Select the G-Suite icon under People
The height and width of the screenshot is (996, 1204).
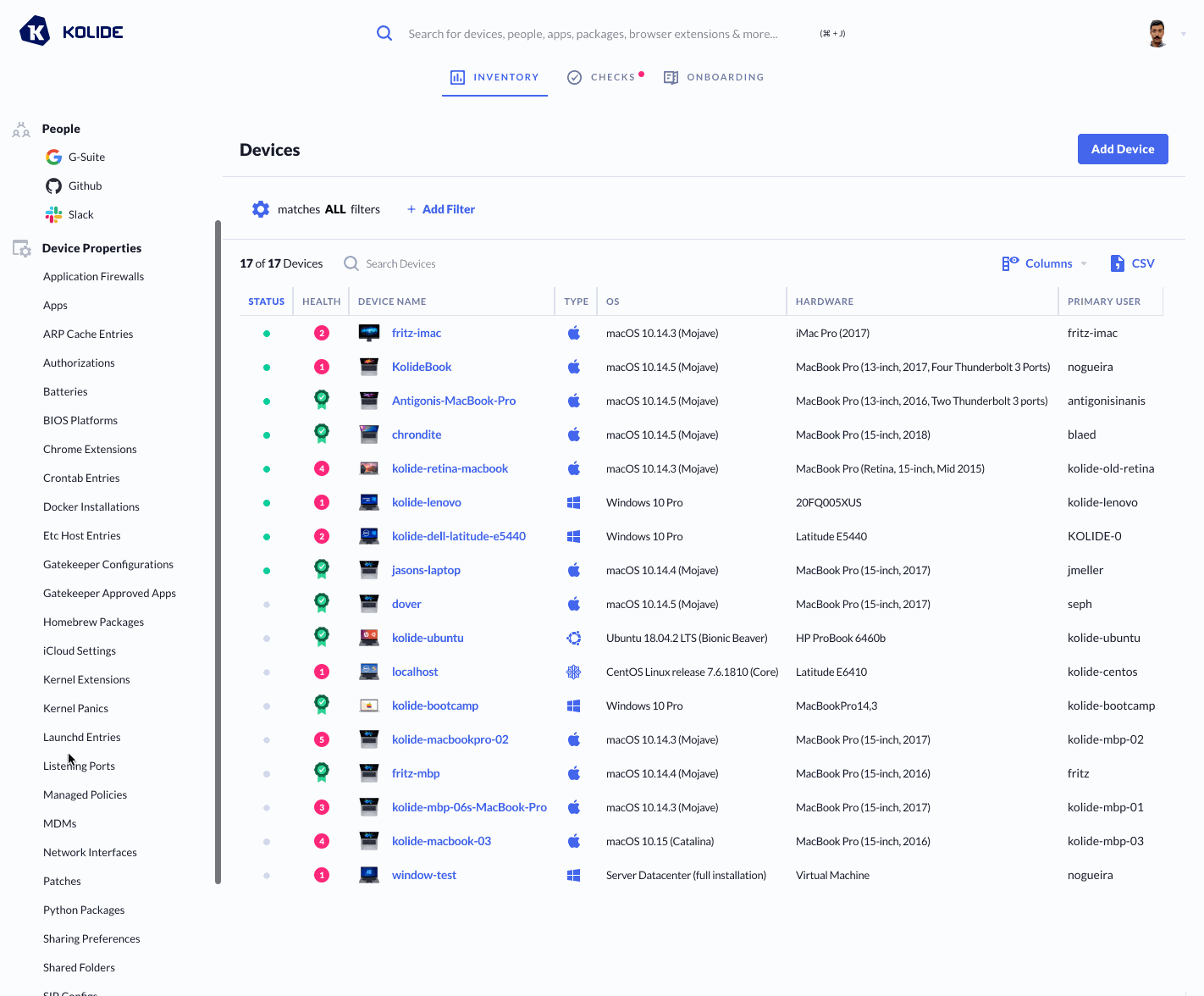click(x=53, y=157)
